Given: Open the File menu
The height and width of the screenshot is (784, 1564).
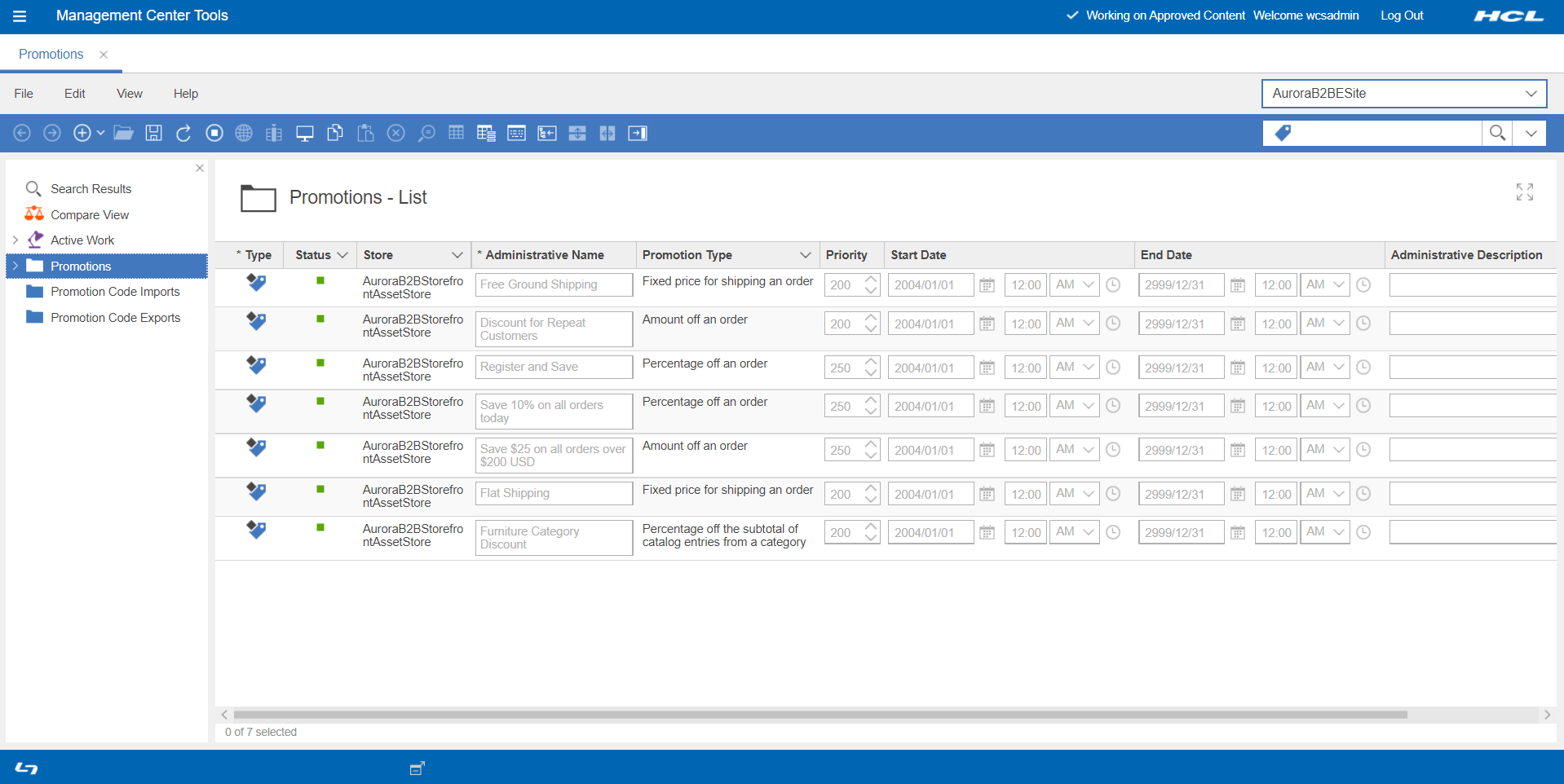Looking at the screenshot, I should point(24,94).
